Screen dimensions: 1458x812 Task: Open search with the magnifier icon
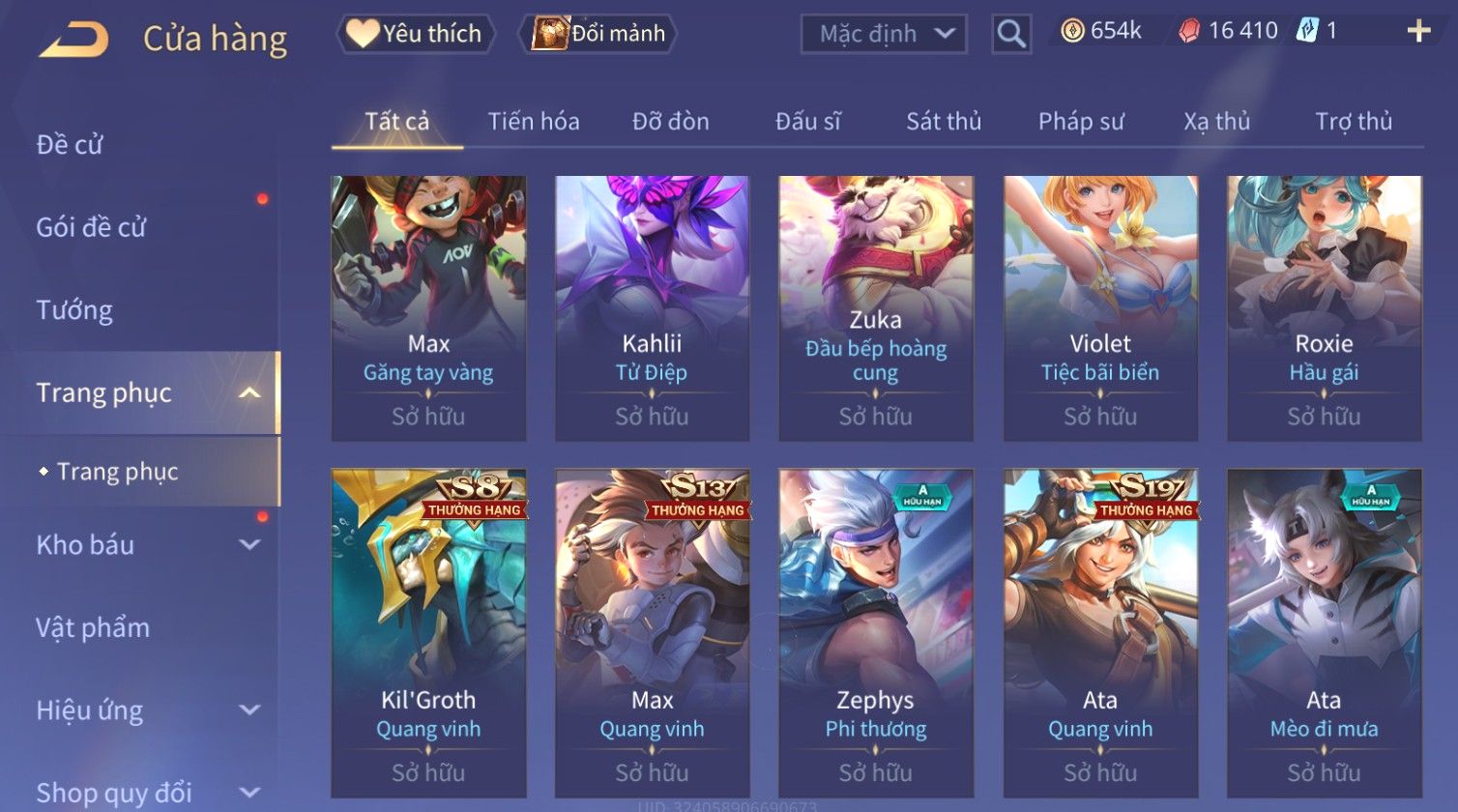click(x=1011, y=34)
